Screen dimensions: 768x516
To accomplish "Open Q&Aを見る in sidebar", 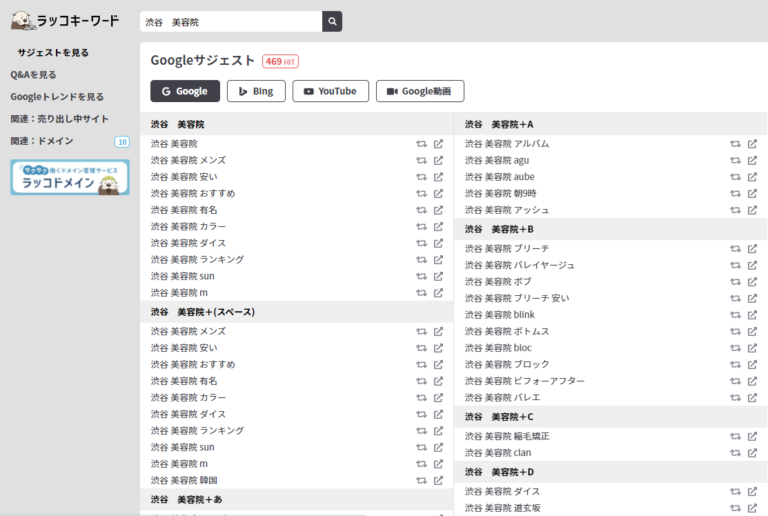I will (x=34, y=74).
